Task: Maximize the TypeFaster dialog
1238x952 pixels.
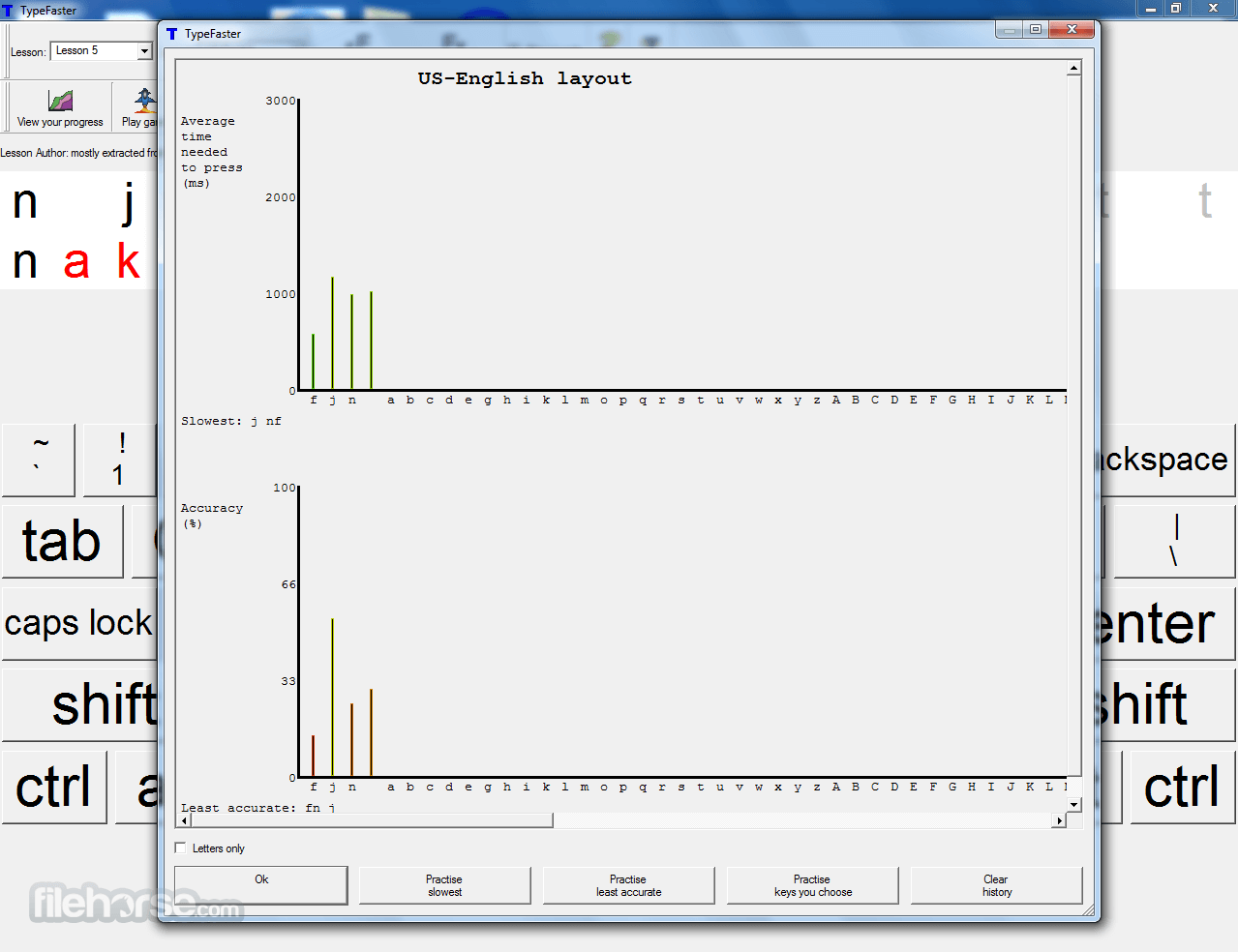Action: coord(1036,29)
